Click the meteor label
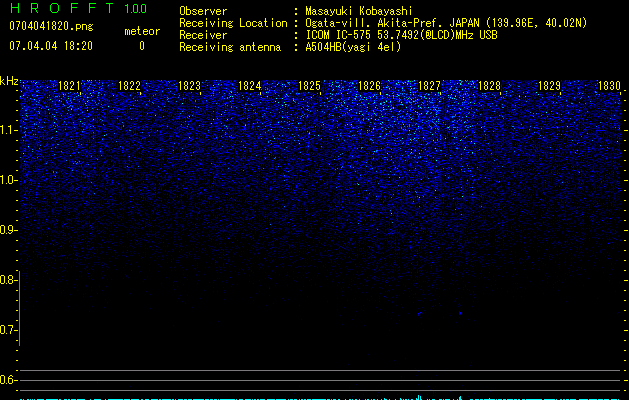Viewport: 629px width, 400px height. (142, 31)
